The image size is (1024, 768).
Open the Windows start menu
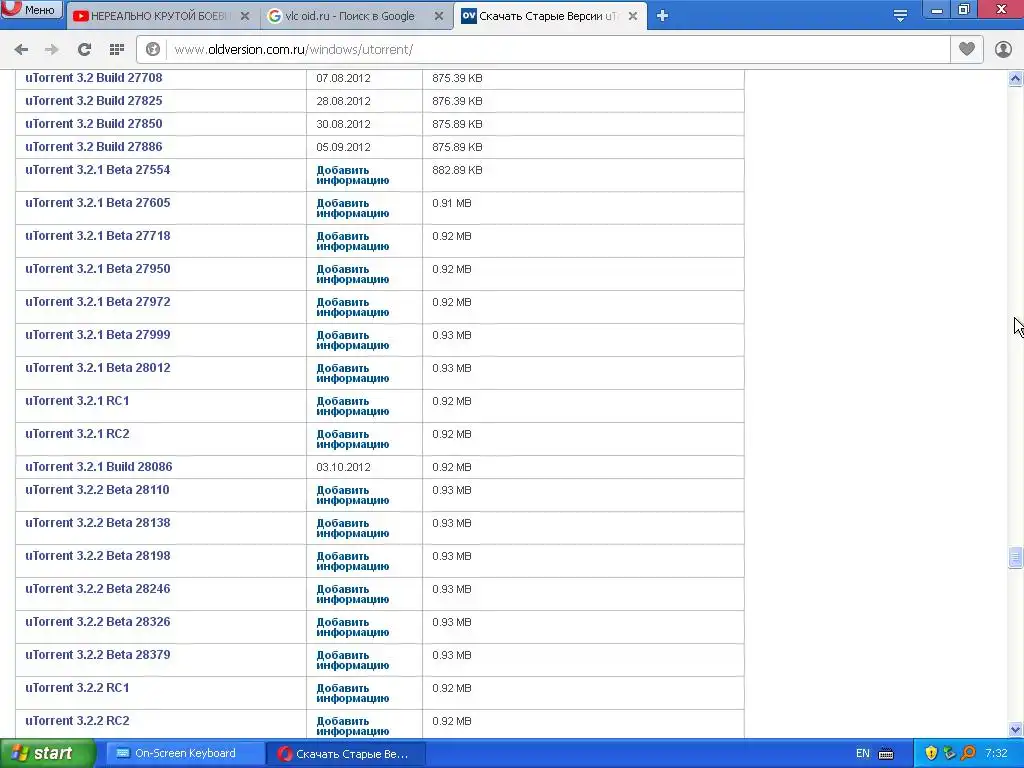tap(47, 753)
